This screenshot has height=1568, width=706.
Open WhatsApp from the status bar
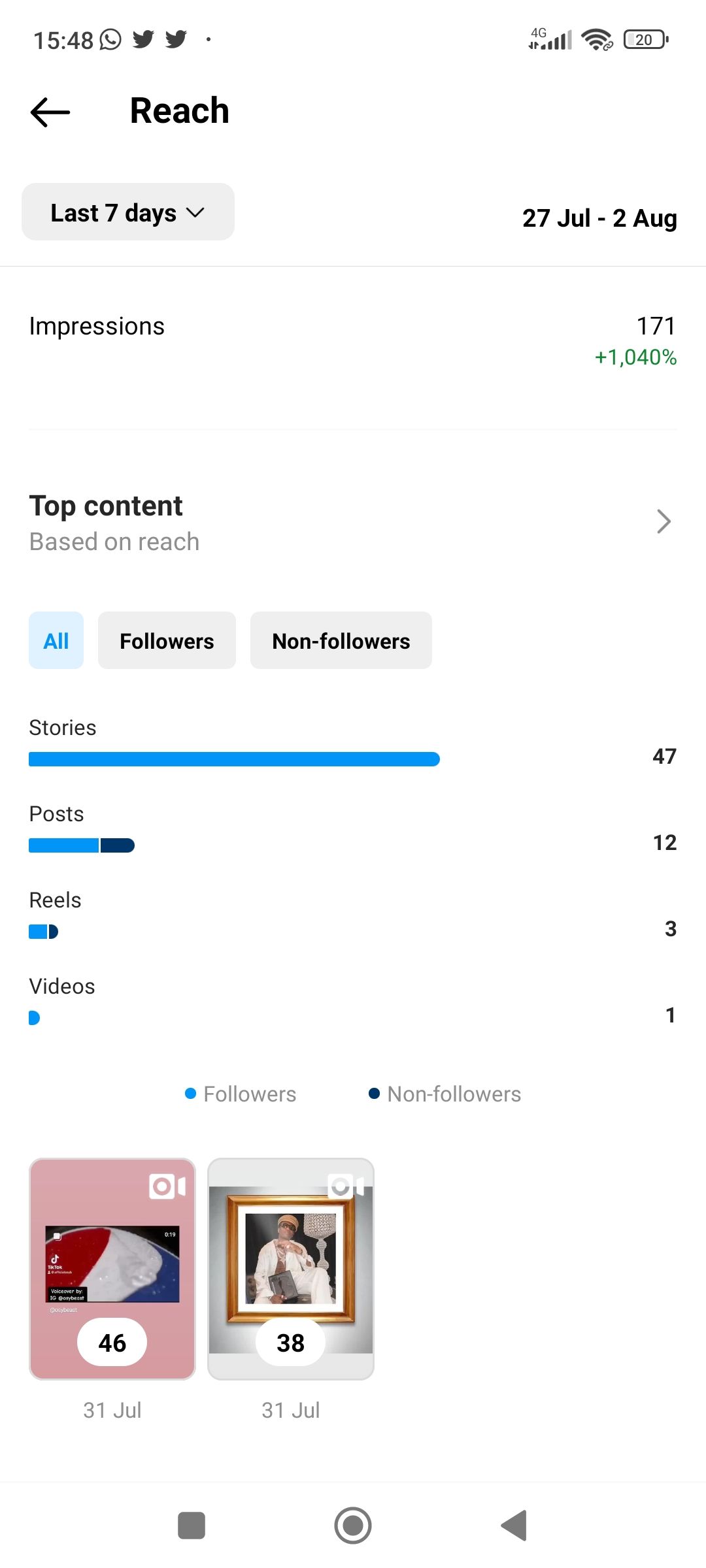[109, 39]
